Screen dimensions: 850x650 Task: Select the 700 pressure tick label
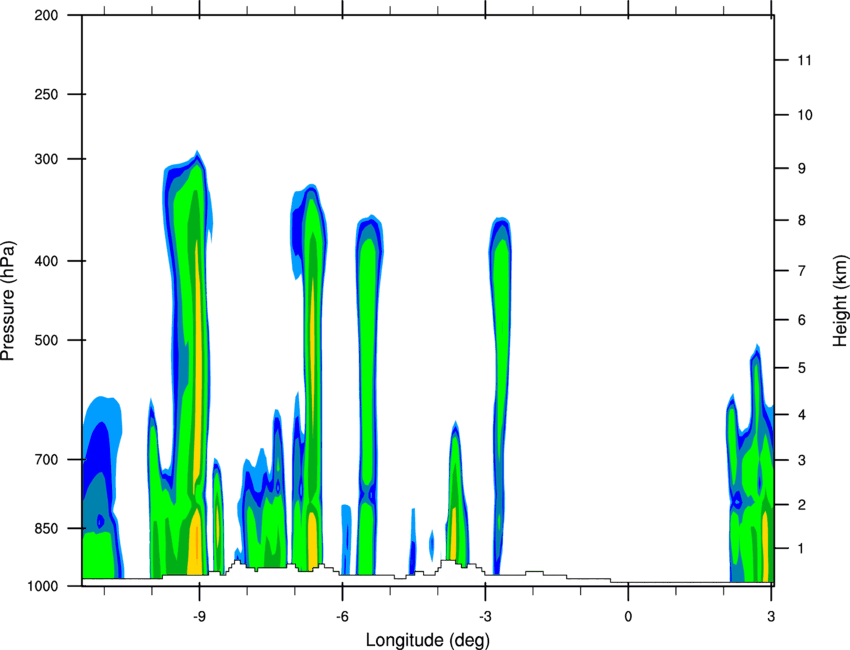pos(46,459)
